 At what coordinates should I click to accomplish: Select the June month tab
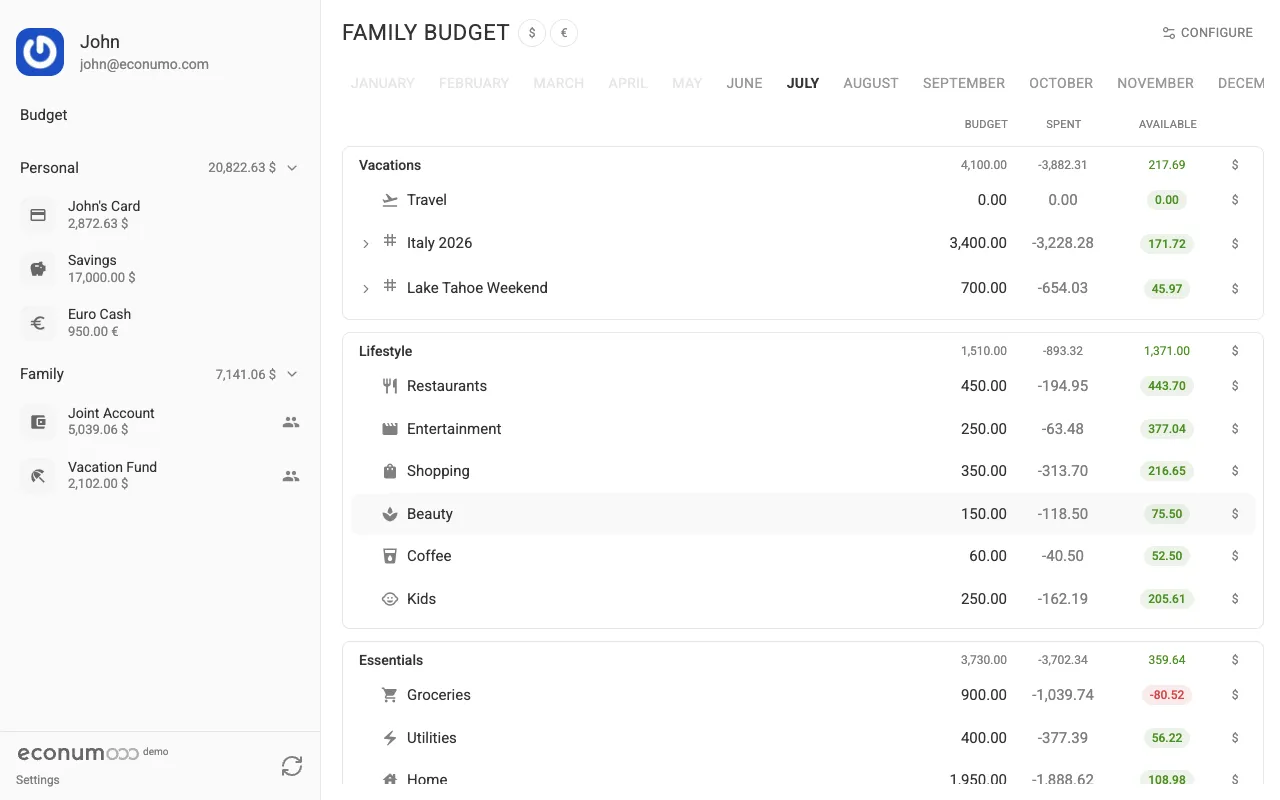(x=744, y=83)
